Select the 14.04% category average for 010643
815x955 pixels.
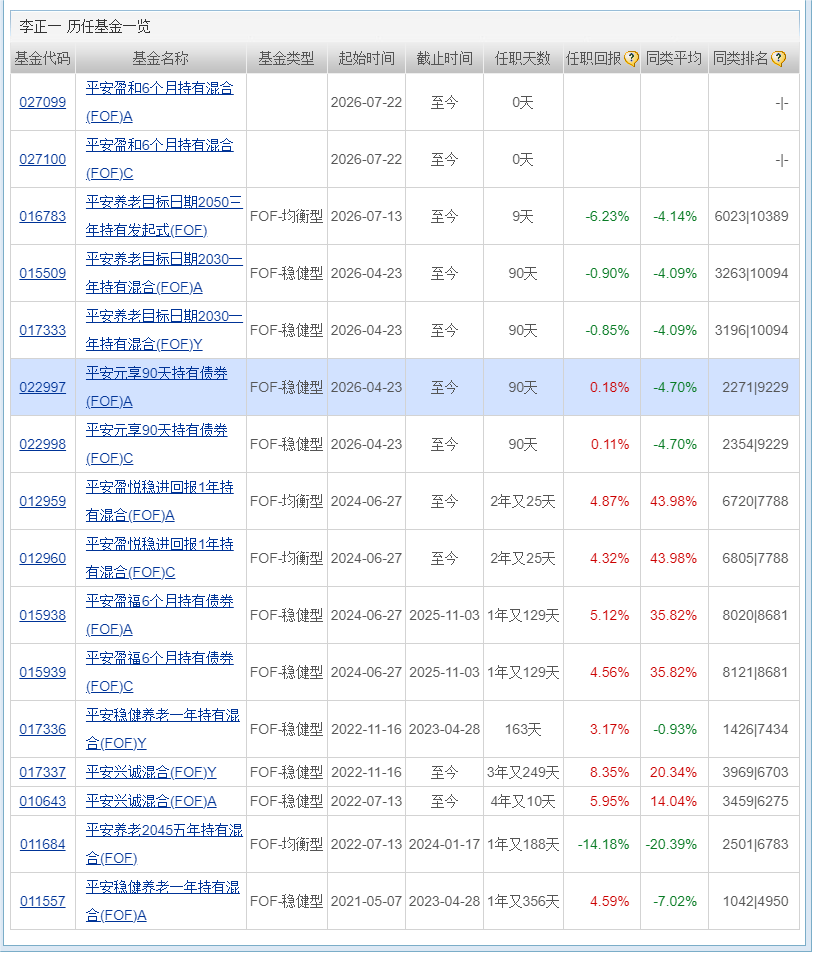click(673, 802)
